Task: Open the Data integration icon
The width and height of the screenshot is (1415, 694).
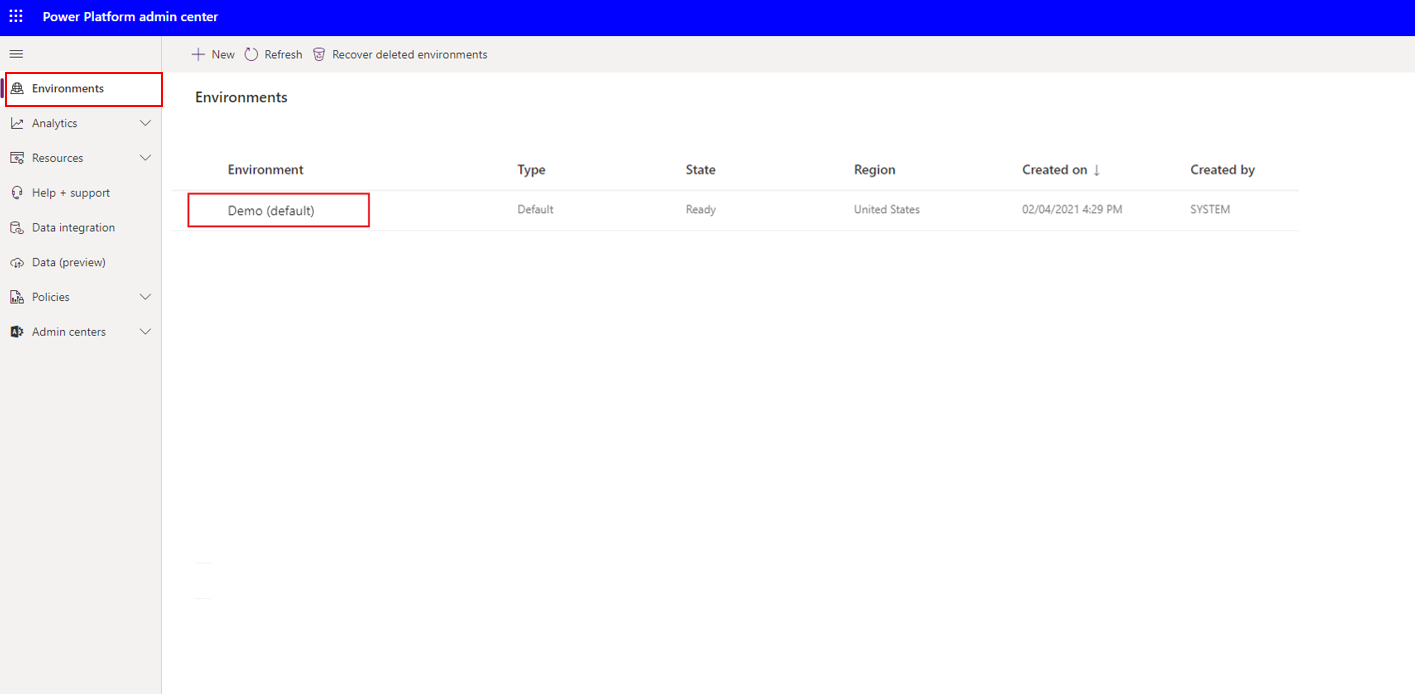Action: pos(17,227)
